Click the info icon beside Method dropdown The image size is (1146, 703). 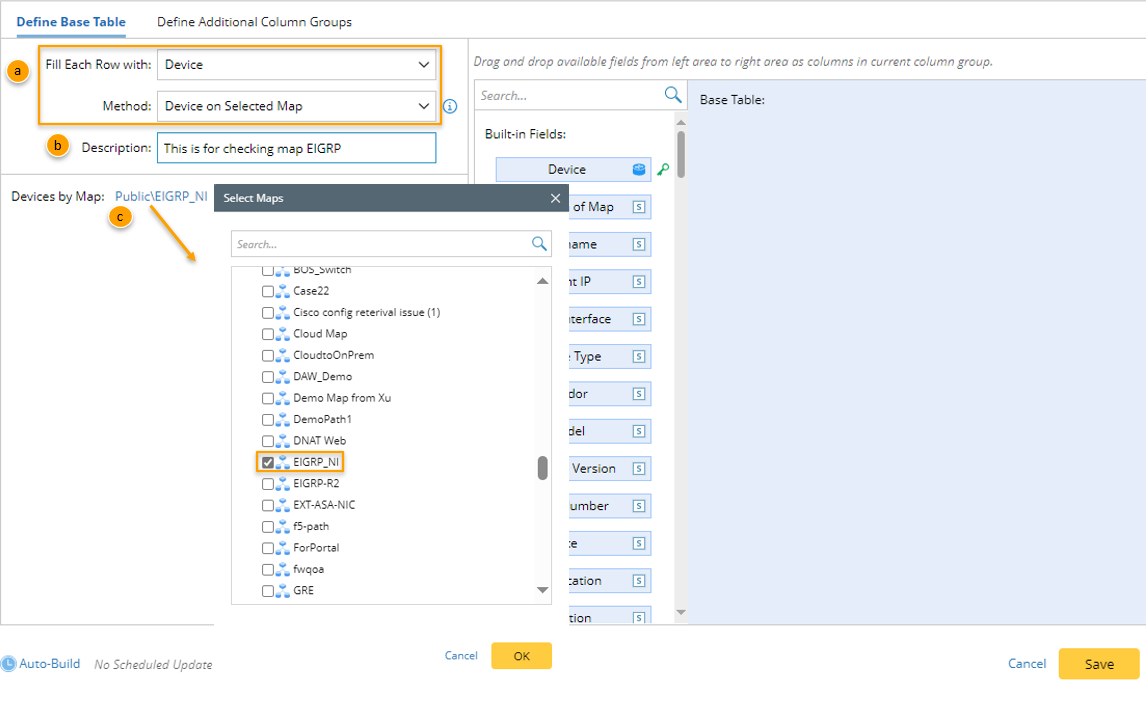pyautogui.click(x=450, y=106)
